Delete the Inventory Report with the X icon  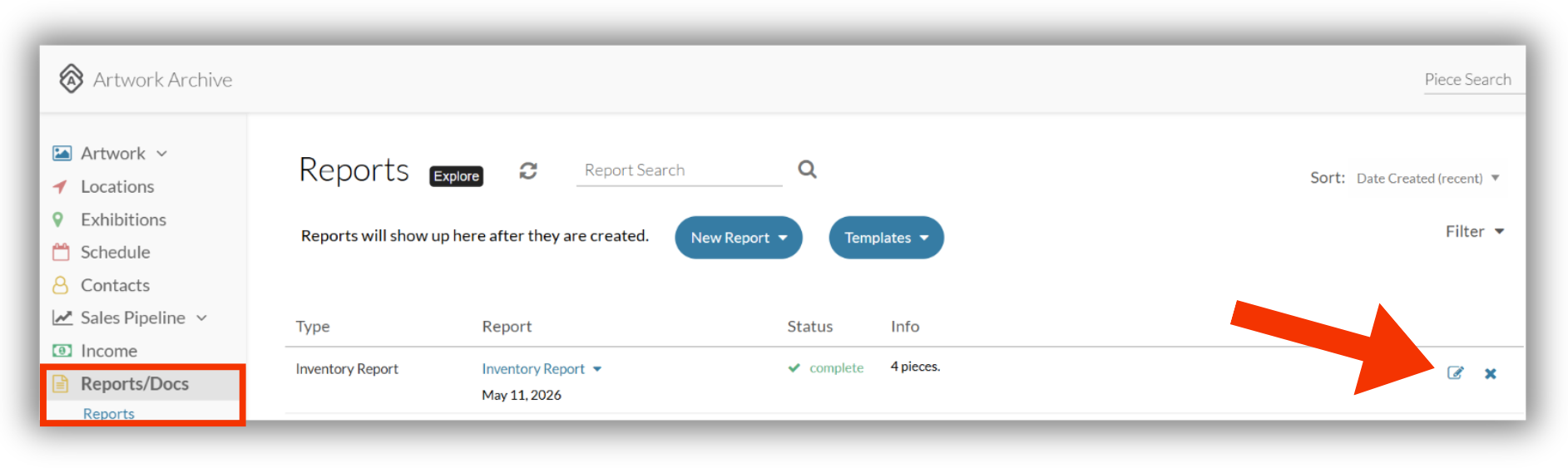1491,373
